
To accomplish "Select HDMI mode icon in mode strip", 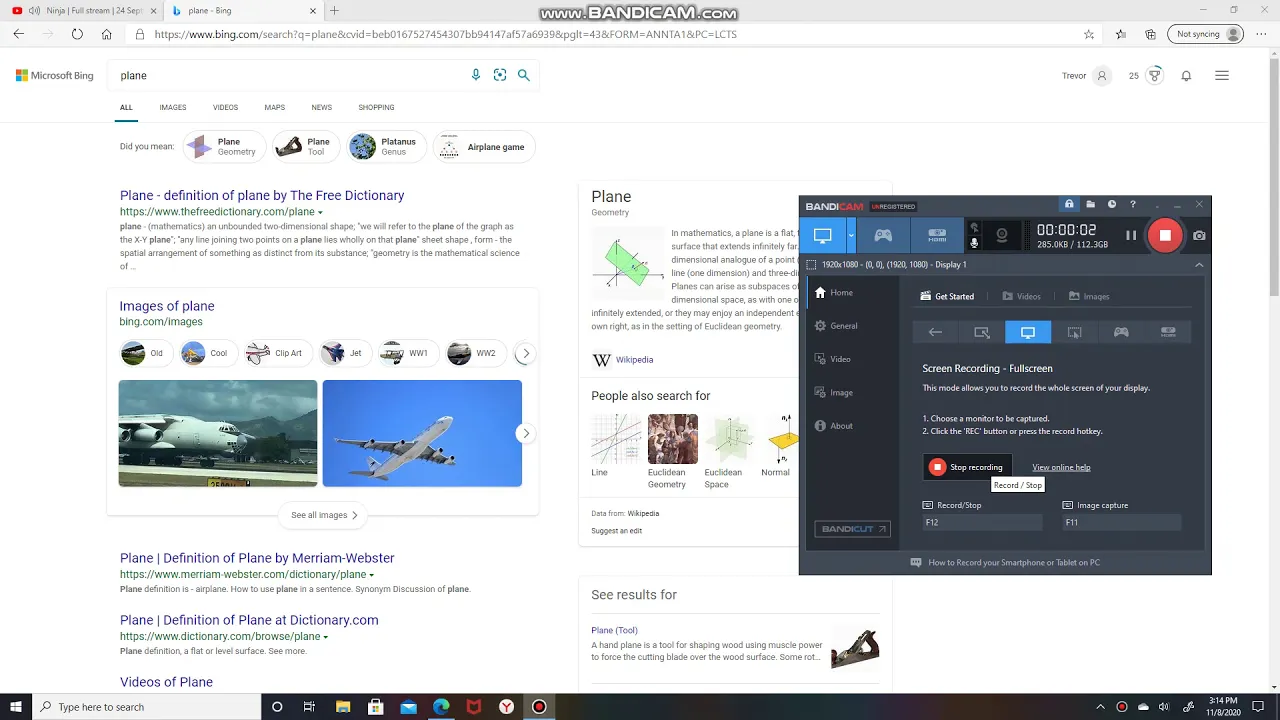I will click(1168, 332).
